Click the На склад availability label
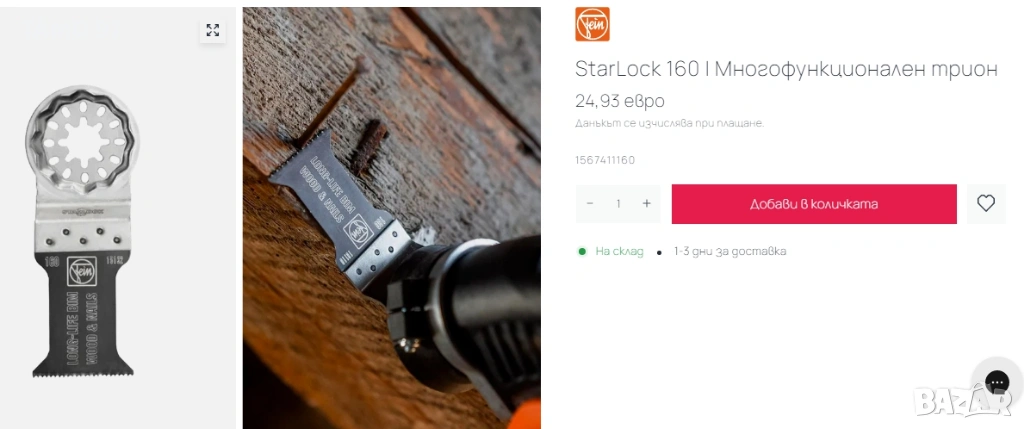The image size is (1024, 429). [619, 251]
